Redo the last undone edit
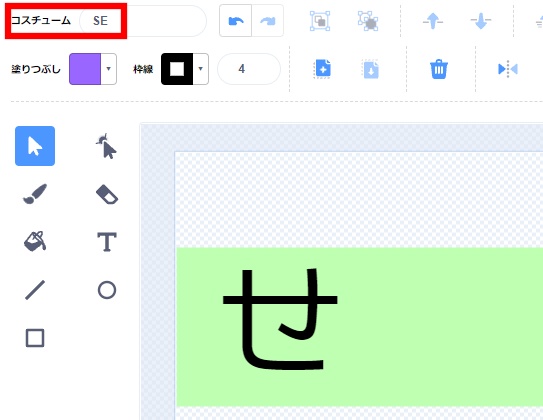This screenshot has height=420, width=543. (268, 21)
